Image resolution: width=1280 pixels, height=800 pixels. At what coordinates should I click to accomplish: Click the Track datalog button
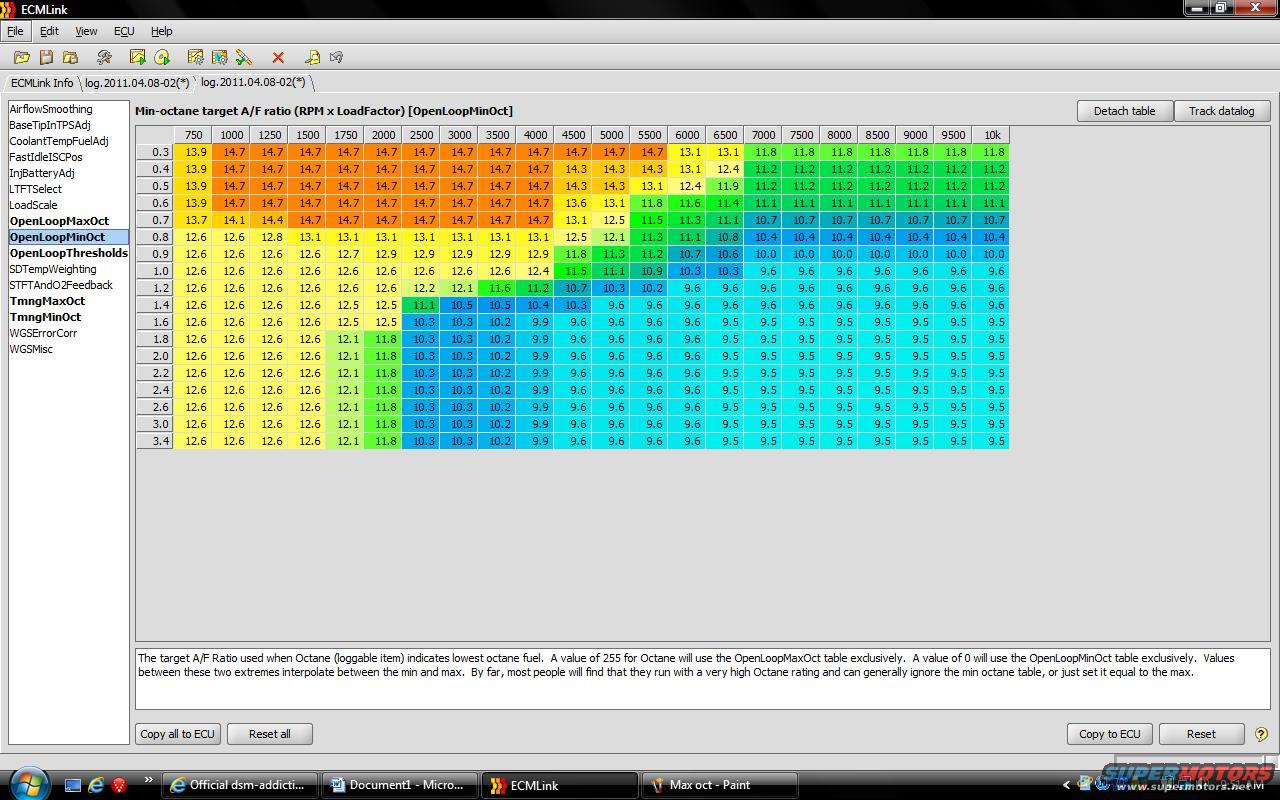[x=1221, y=111]
